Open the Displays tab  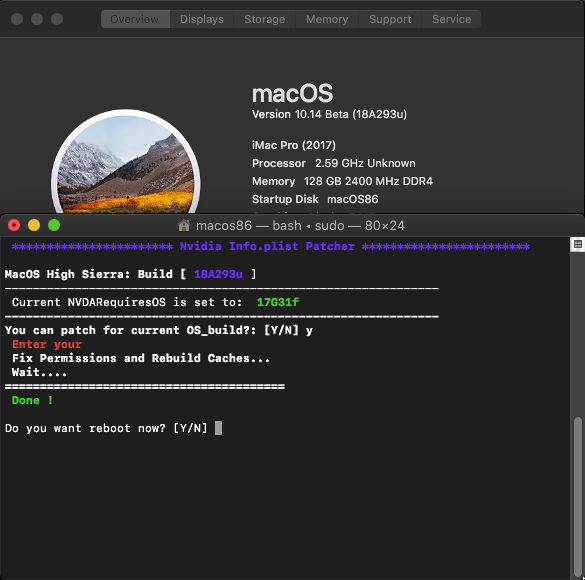click(x=202, y=19)
